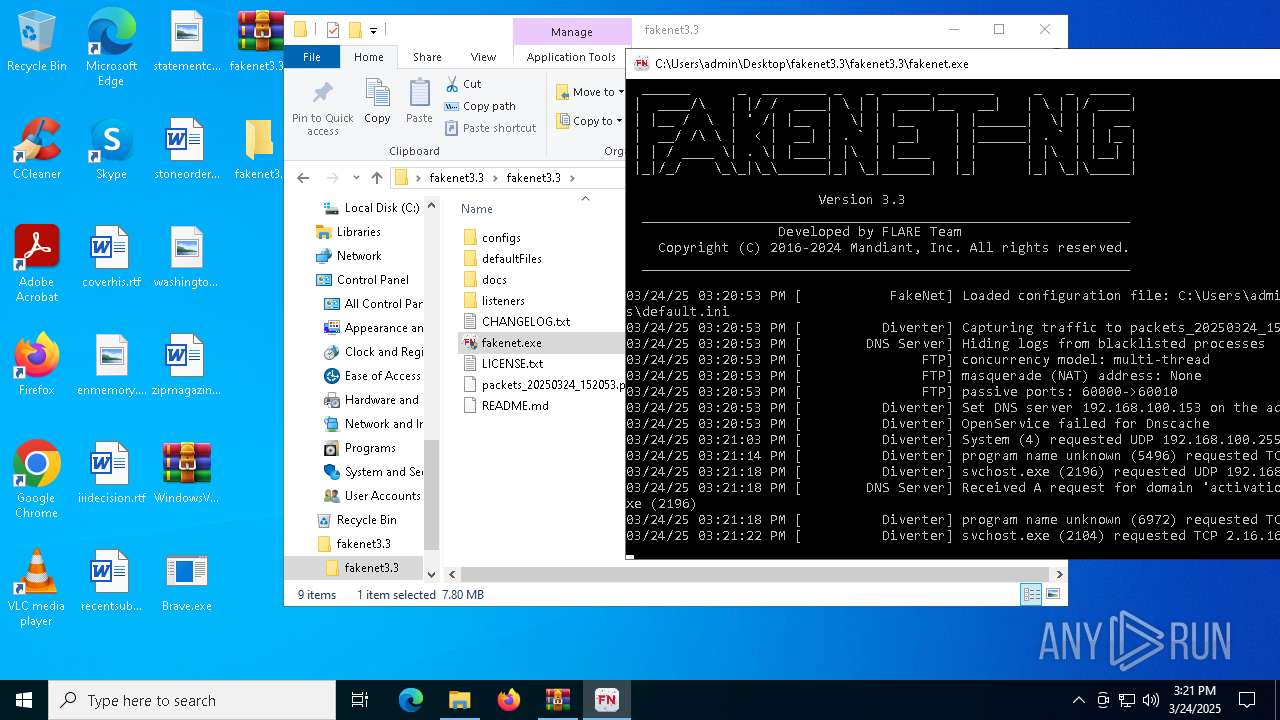Open Task View on taskbar
1280x720 pixels.
click(x=360, y=700)
